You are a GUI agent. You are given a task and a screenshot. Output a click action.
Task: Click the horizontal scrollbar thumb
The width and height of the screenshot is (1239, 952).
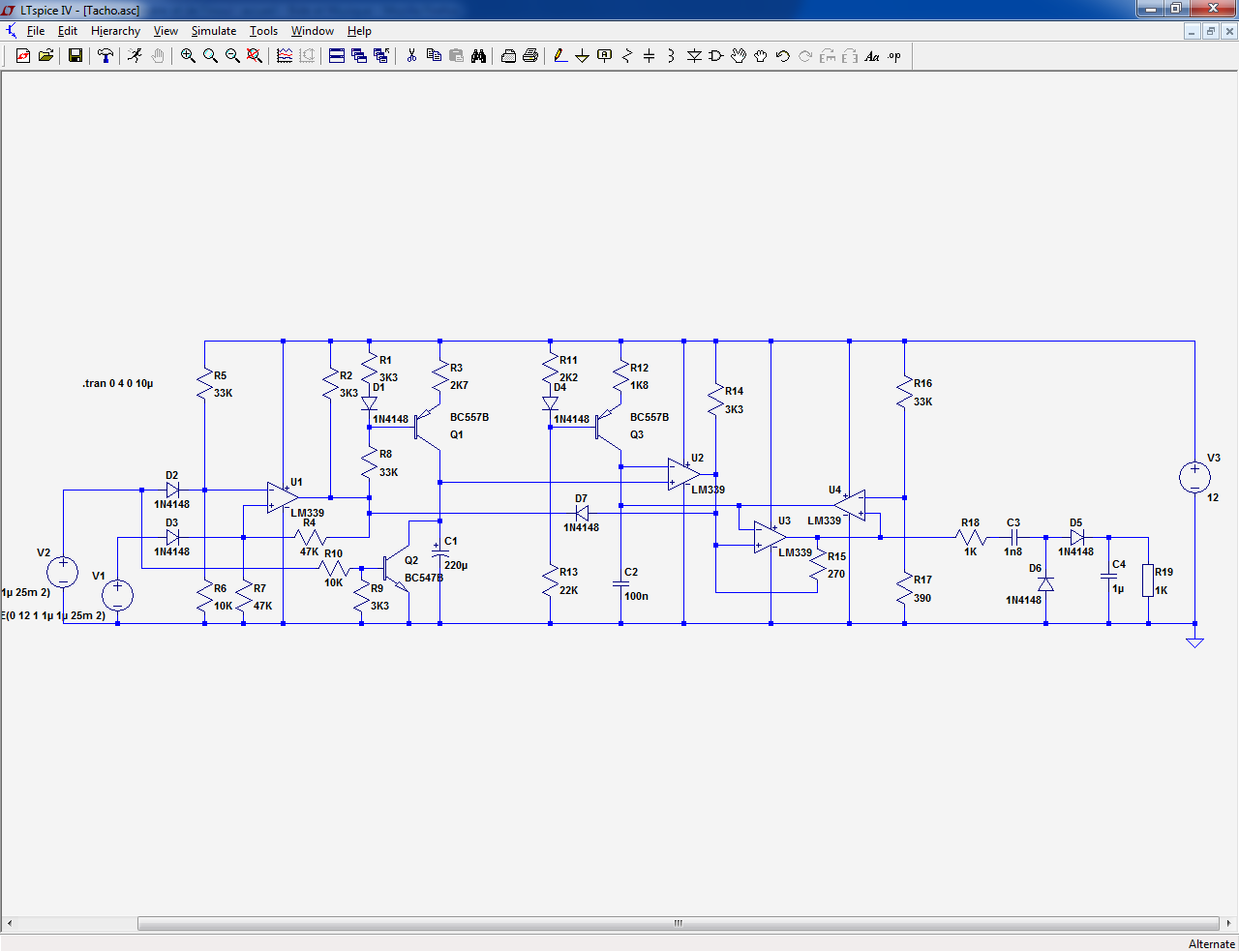pyautogui.click(x=678, y=923)
